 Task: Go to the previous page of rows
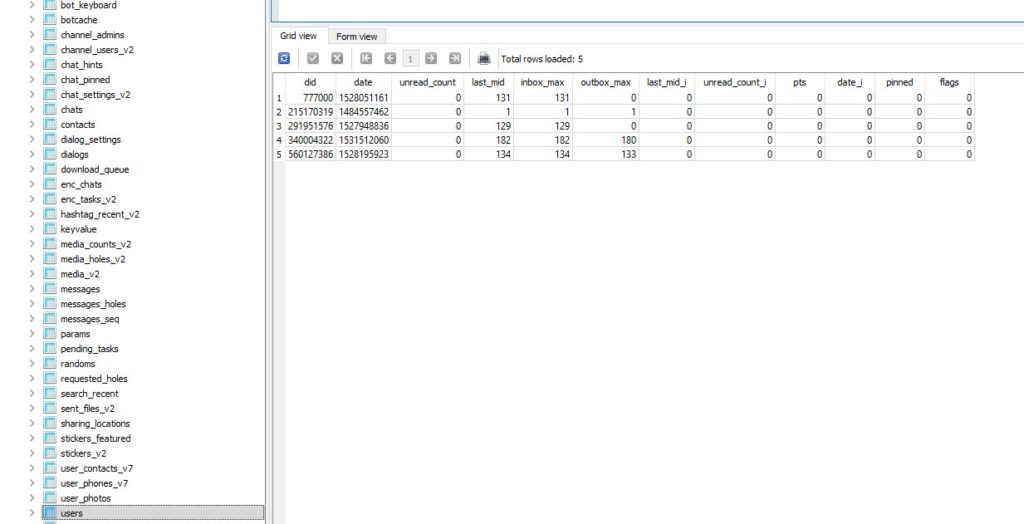(390, 59)
